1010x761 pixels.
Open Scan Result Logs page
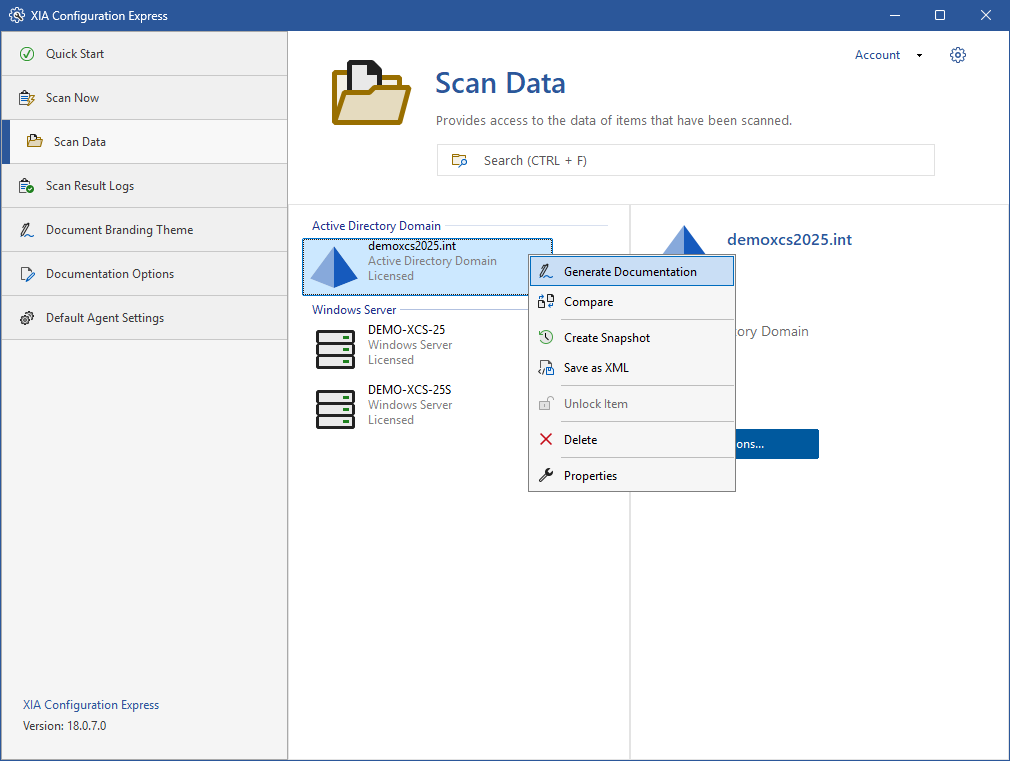coord(90,186)
